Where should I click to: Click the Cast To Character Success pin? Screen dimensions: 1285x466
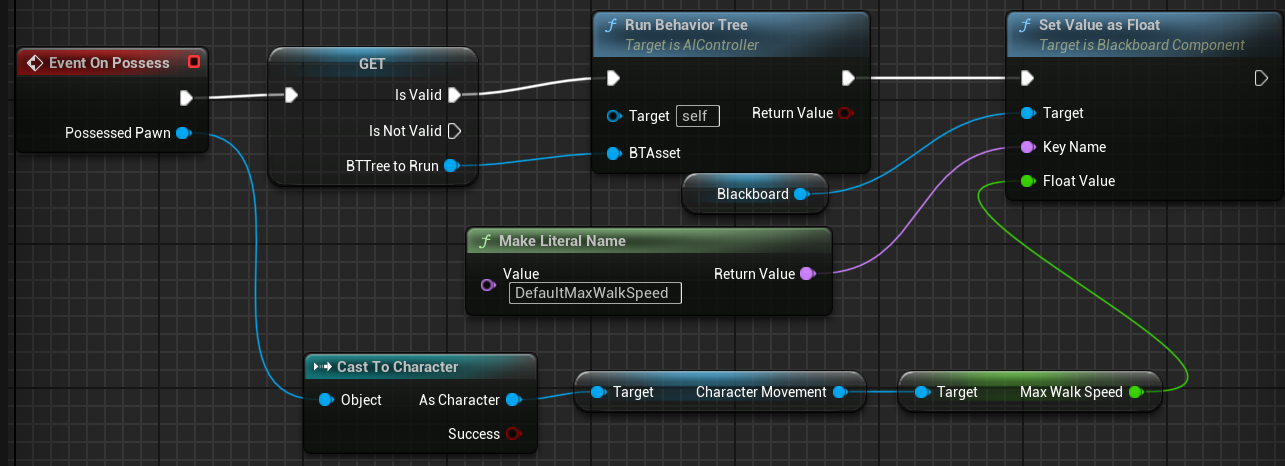tap(513, 434)
